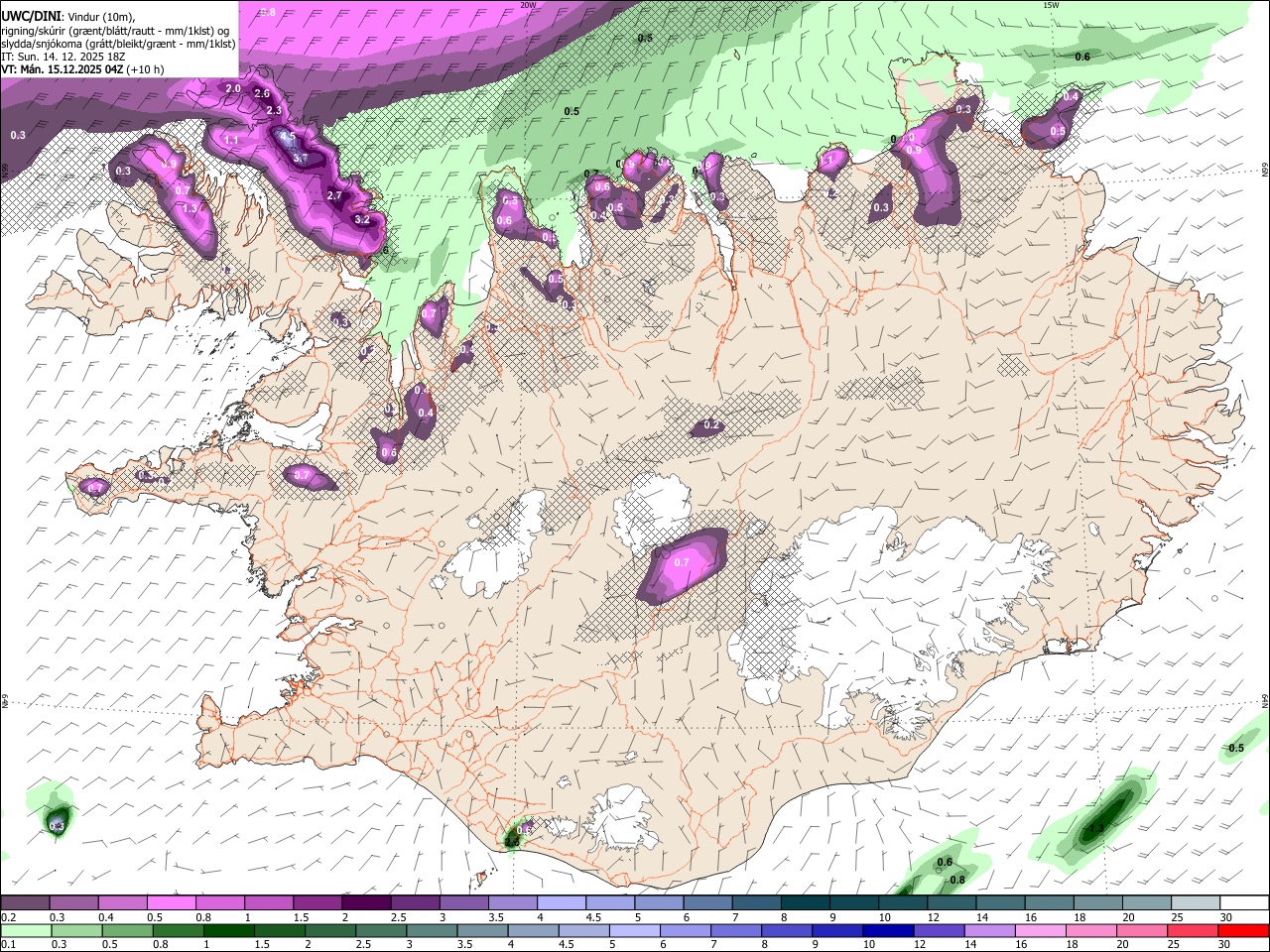The height and width of the screenshot is (952, 1270).
Task: Click the 'rigning/skúrir' legend description line
Action: (x=115, y=30)
